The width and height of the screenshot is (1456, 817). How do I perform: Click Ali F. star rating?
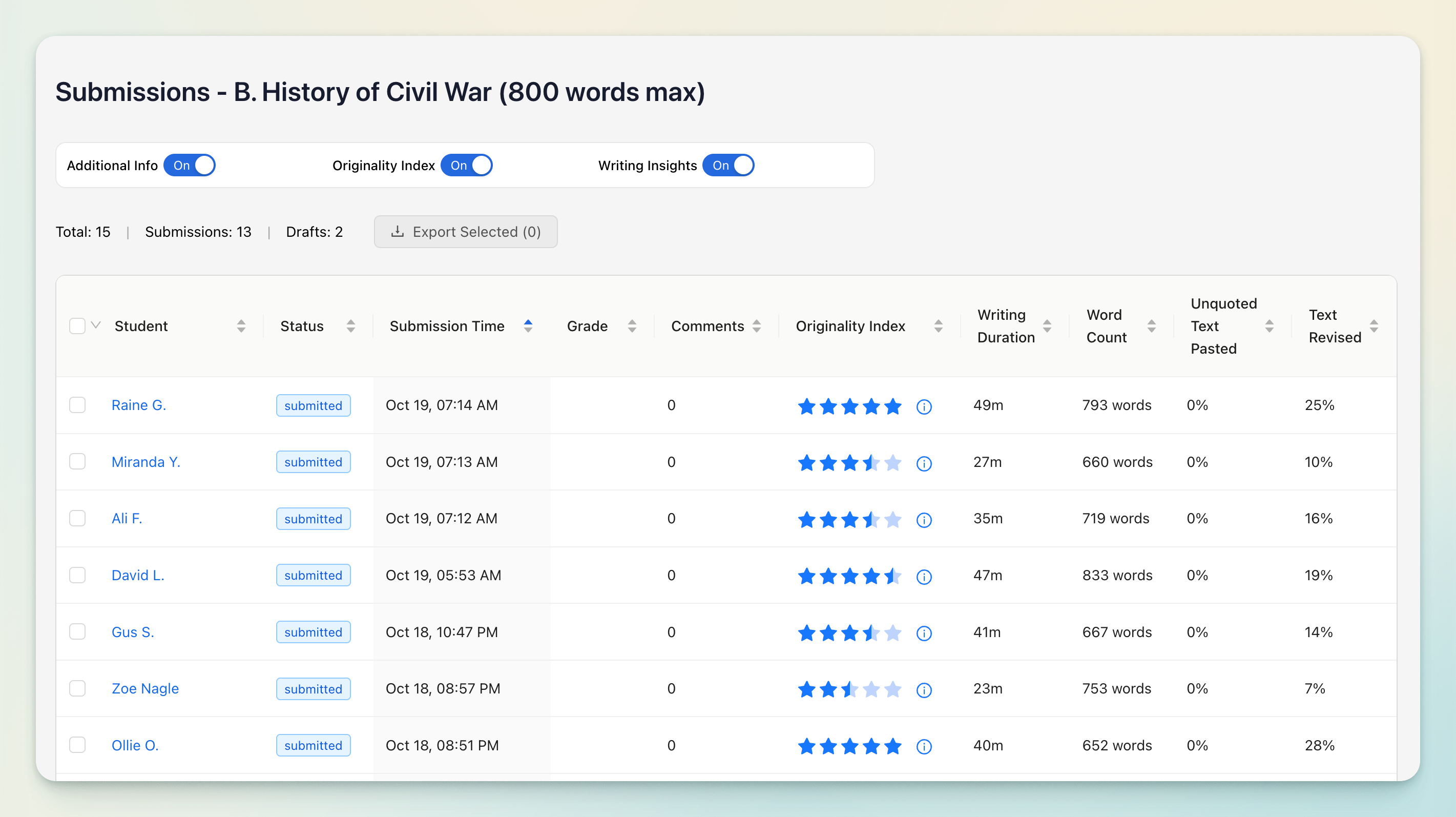tap(849, 519)
